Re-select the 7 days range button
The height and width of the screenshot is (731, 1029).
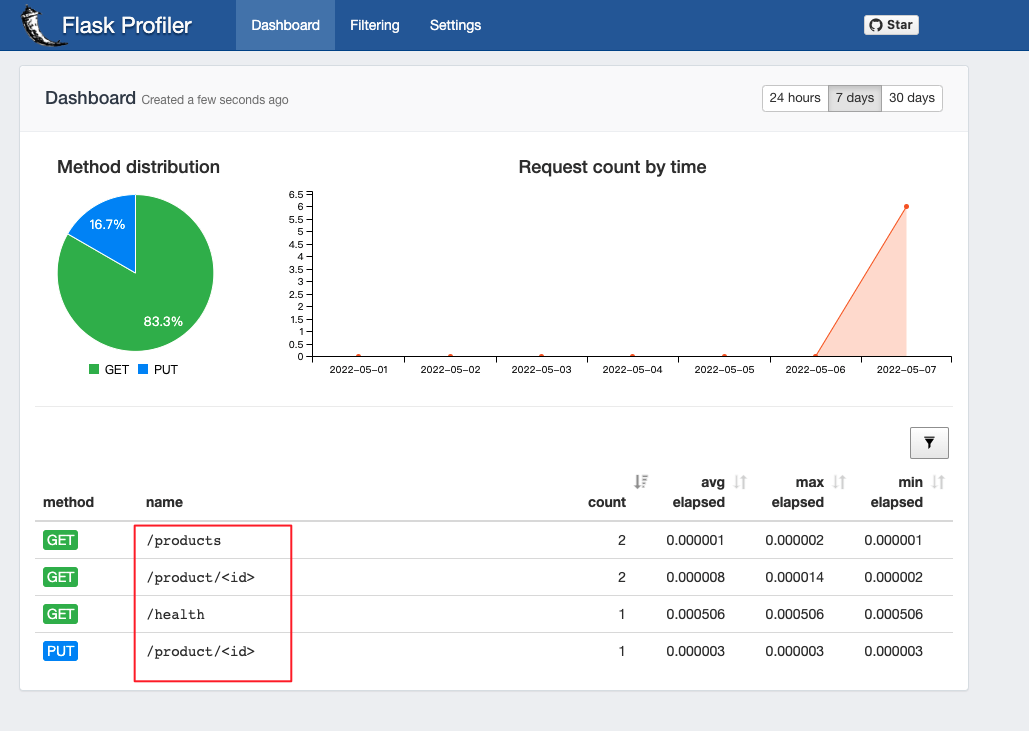click(854, 98)
